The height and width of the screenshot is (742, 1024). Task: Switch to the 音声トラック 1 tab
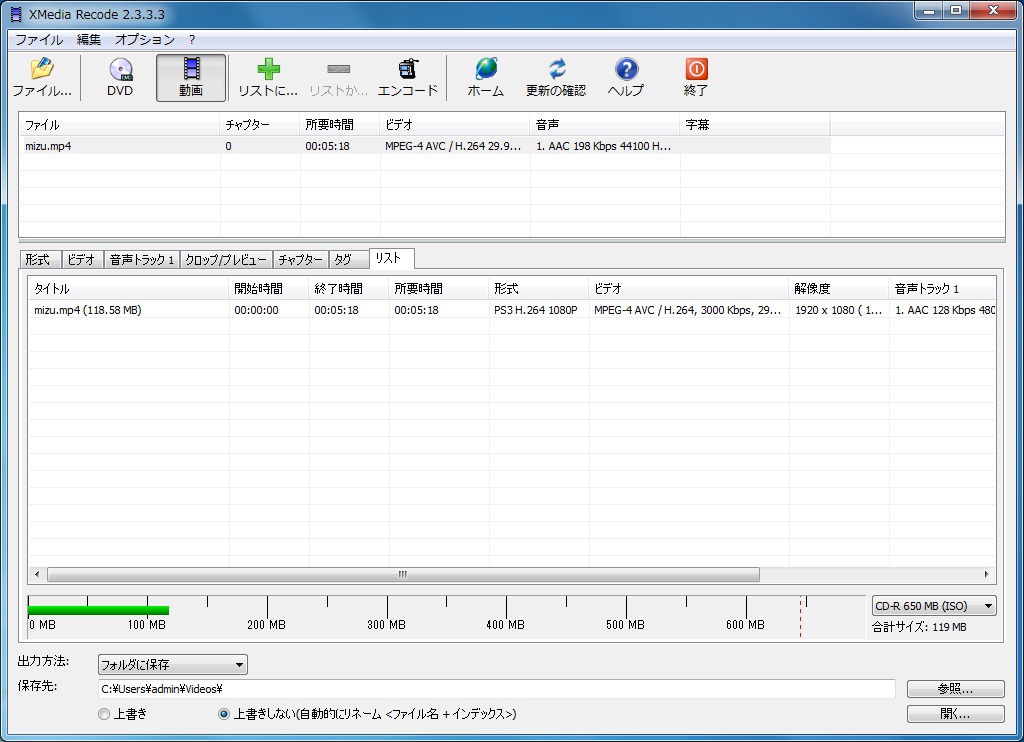pos(141,260)
